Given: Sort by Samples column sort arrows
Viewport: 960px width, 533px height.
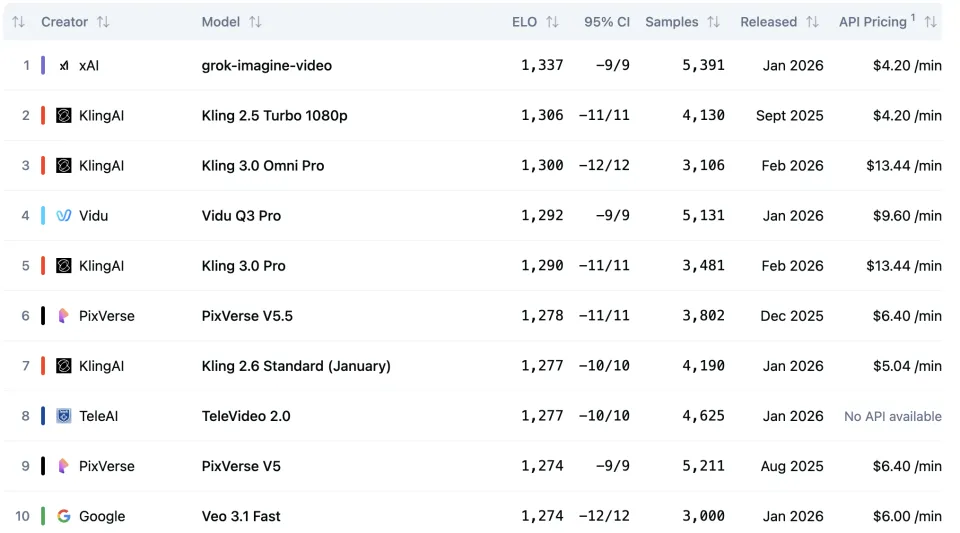Looking at the screenshot, I should tap(713, 22).
